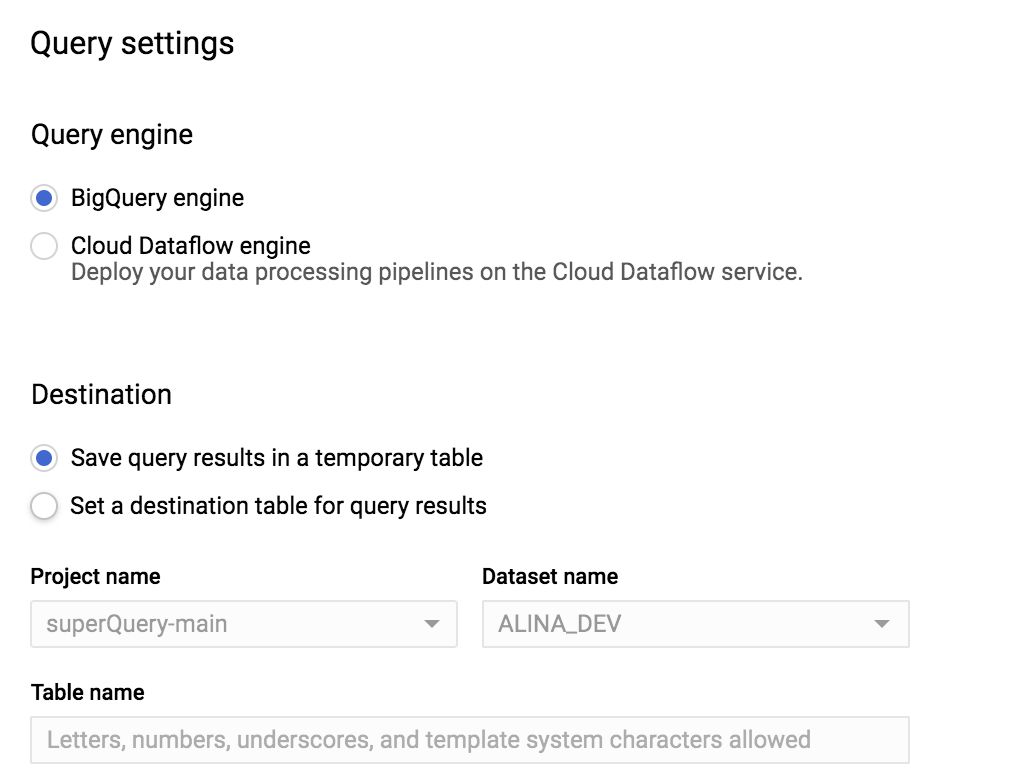Select the set destination table radio button
This screenshot has width=1024, height=782.
pos(44,506)
